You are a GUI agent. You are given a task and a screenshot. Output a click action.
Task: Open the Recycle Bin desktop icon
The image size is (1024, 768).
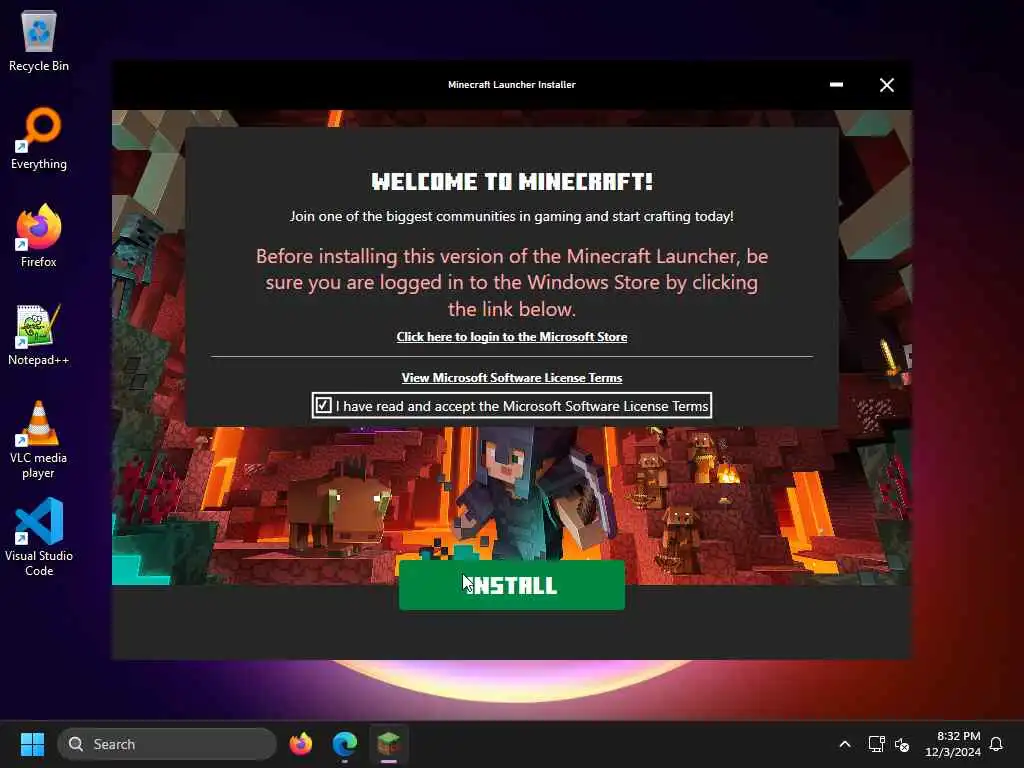click(39, 40)
